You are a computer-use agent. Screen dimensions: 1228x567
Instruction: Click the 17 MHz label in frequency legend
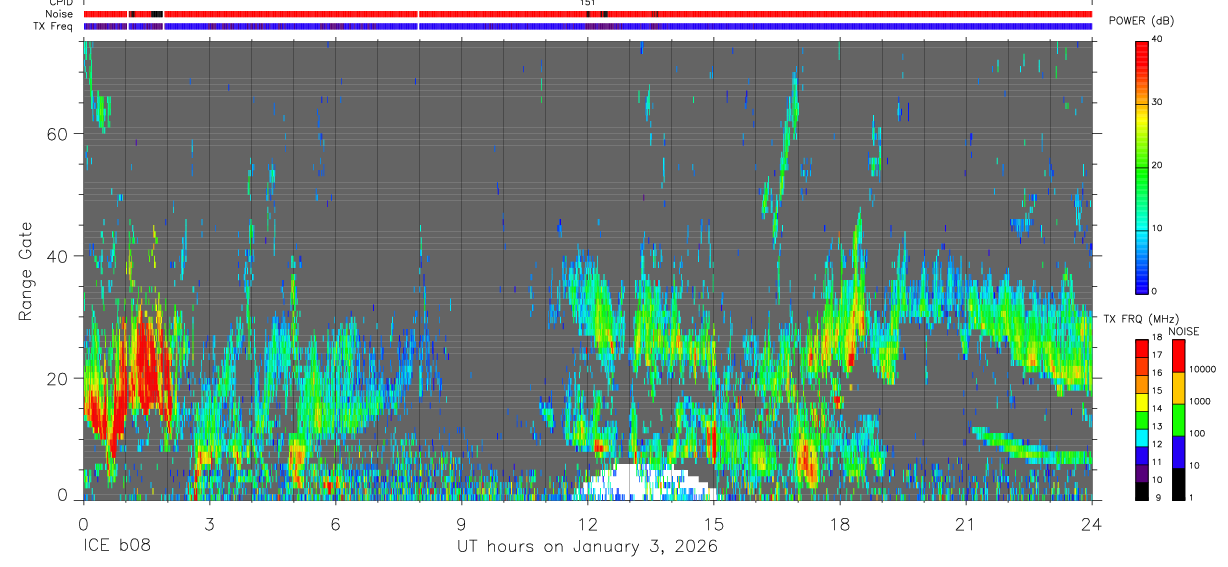(1156, 355)
